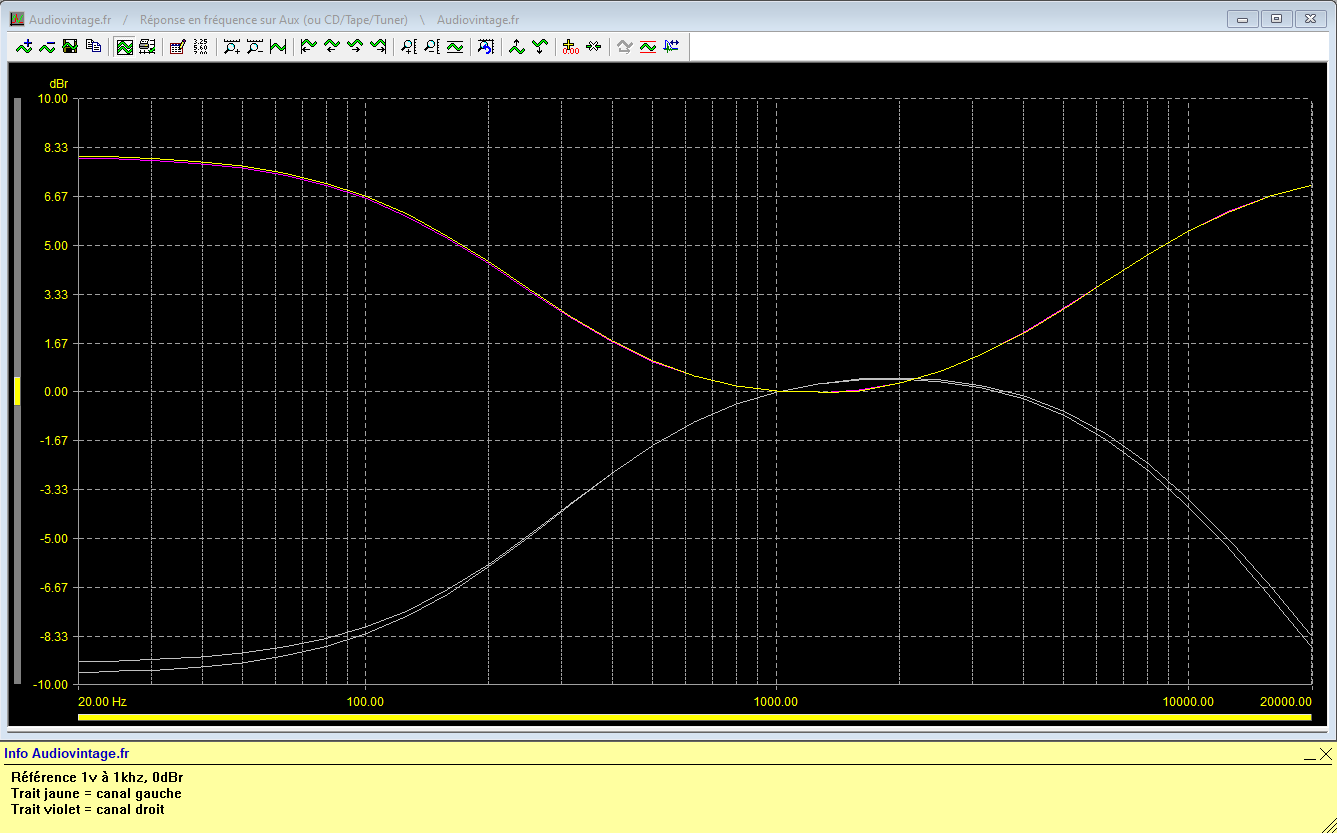
Task: Zoom in vertically with magnifier plus bracket icon
Action: point(408,46)
